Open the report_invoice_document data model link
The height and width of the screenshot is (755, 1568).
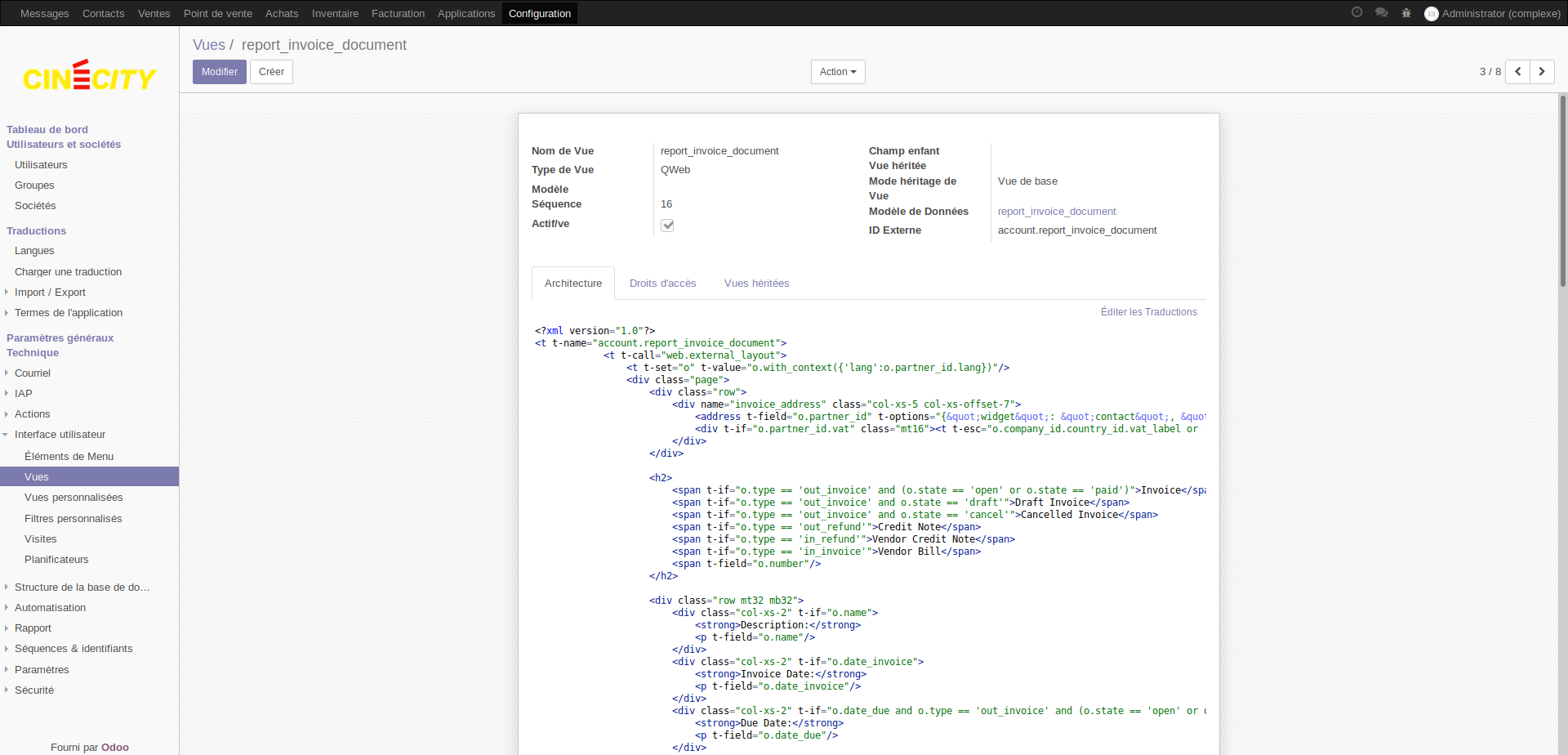pos(1056,212)
